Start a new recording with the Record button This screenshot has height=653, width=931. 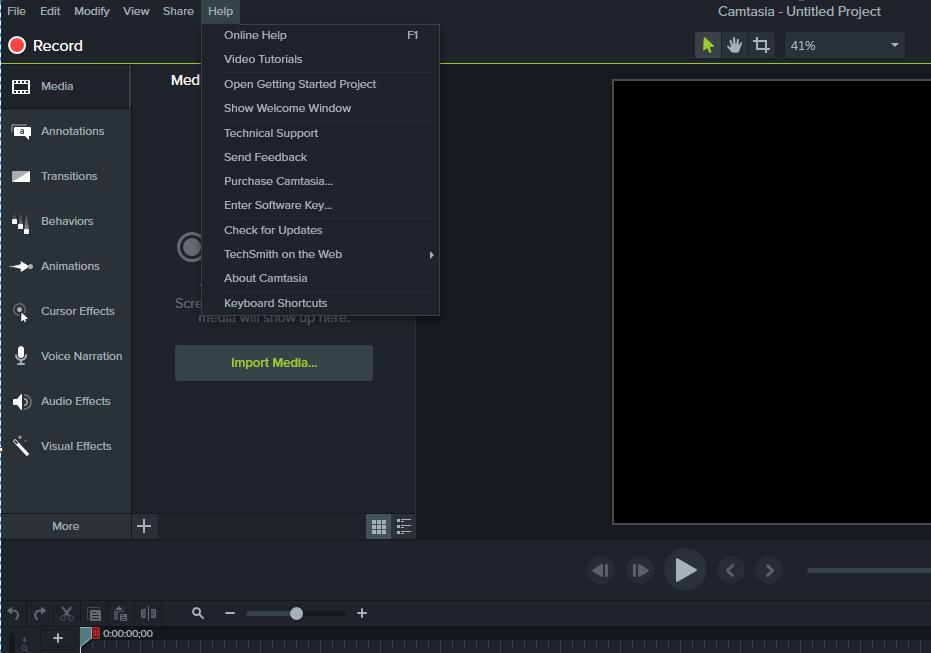coord(45,45)
